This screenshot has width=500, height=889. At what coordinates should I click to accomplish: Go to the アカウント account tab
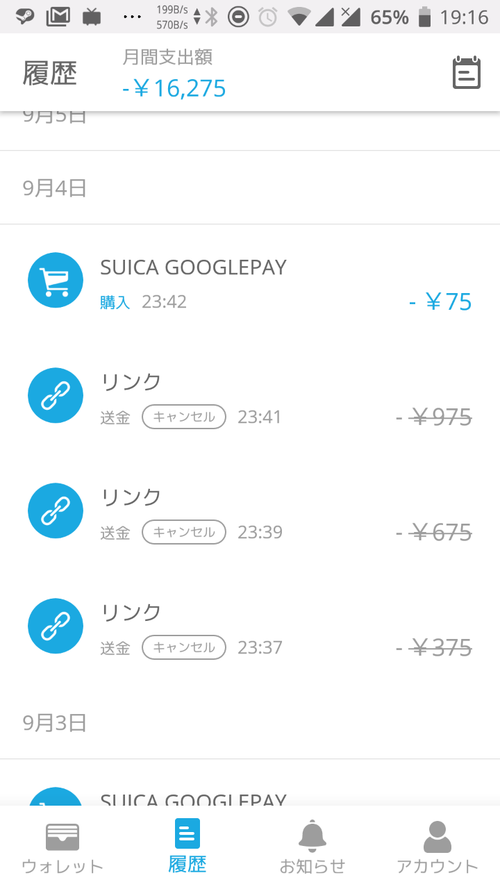point(437,848)
